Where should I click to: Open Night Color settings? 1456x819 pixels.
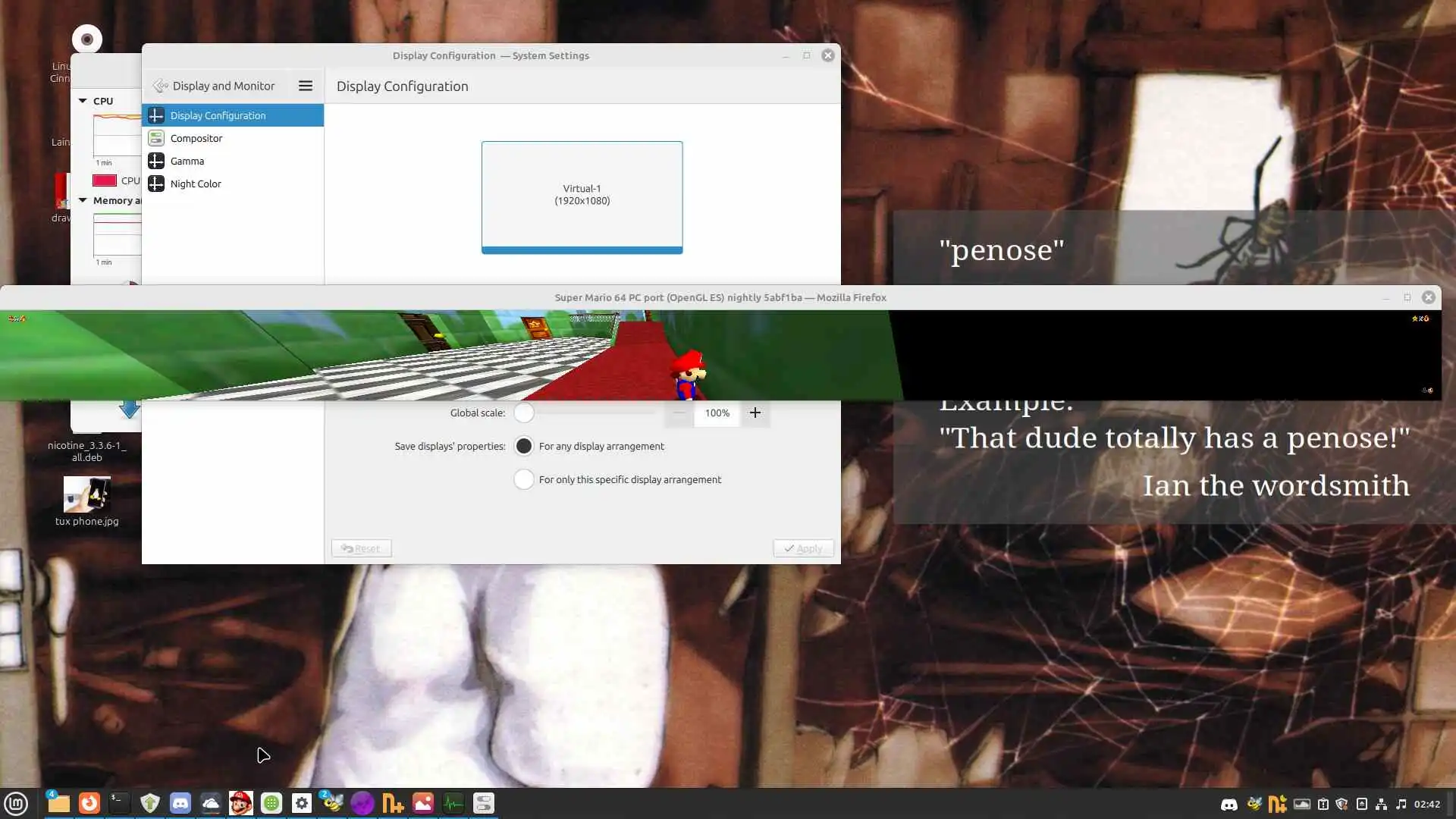pyautogui.click(x=196, y=184)
